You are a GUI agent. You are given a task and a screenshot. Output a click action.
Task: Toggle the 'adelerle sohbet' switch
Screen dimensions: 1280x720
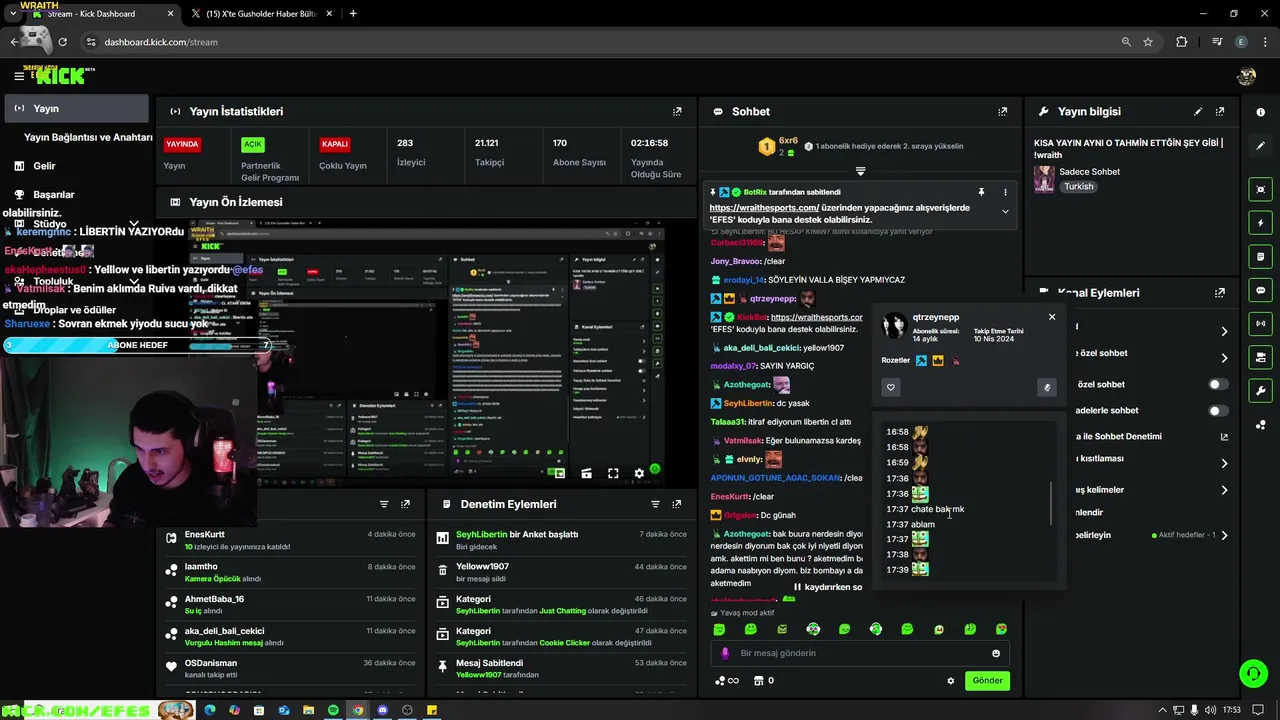(x=1217, y=410)
